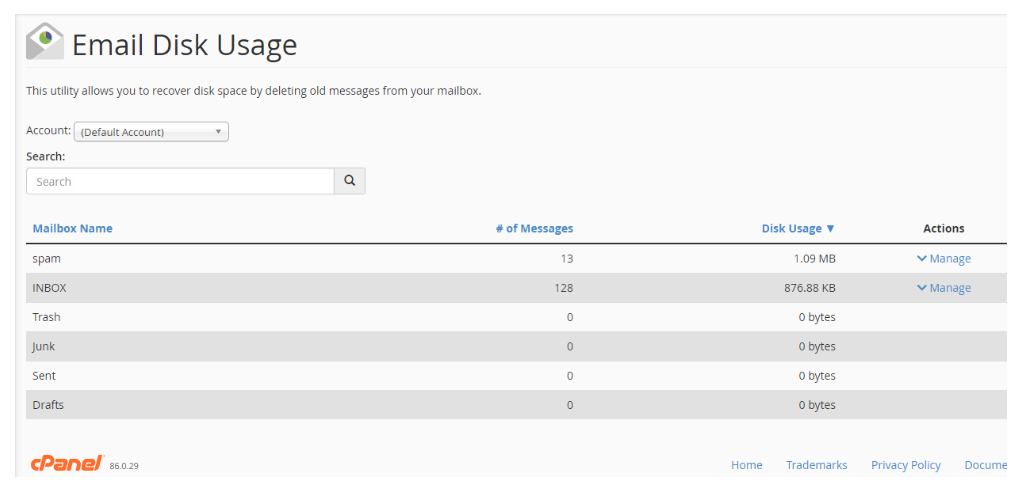
Task: Open the Home footer link
Action: point(746,465)
